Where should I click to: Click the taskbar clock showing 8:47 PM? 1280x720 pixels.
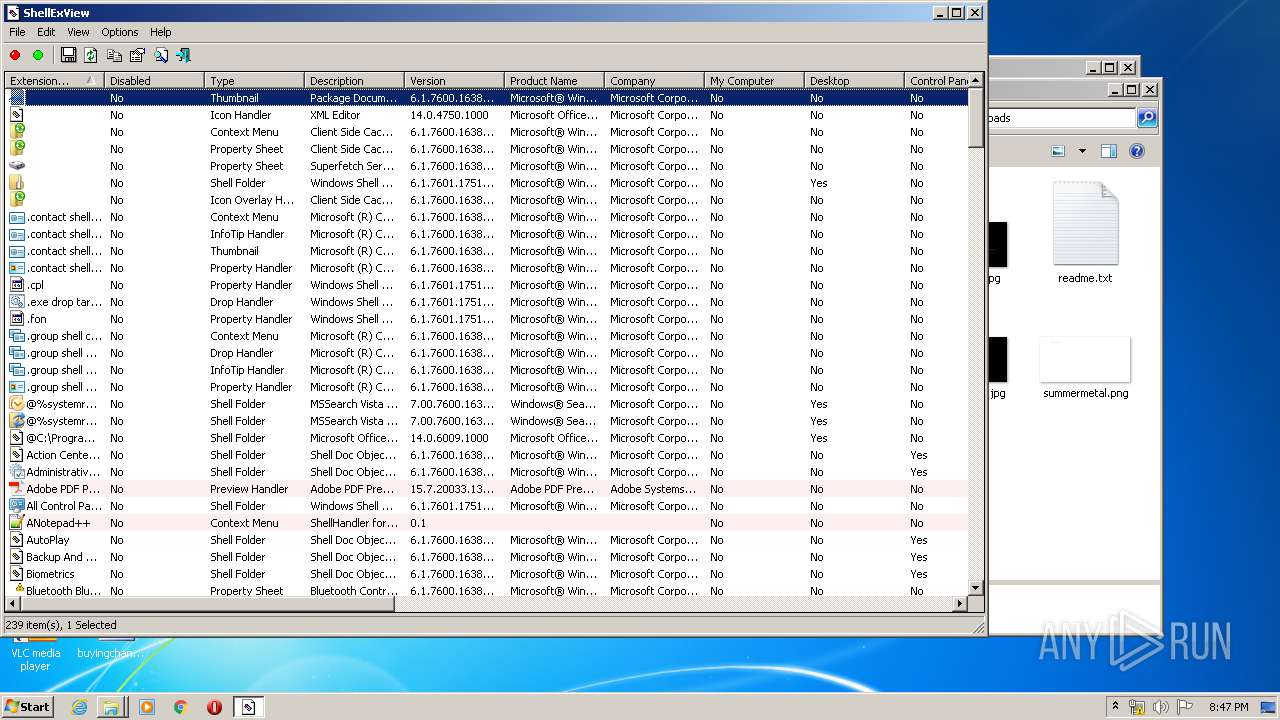click(1228, 707)
